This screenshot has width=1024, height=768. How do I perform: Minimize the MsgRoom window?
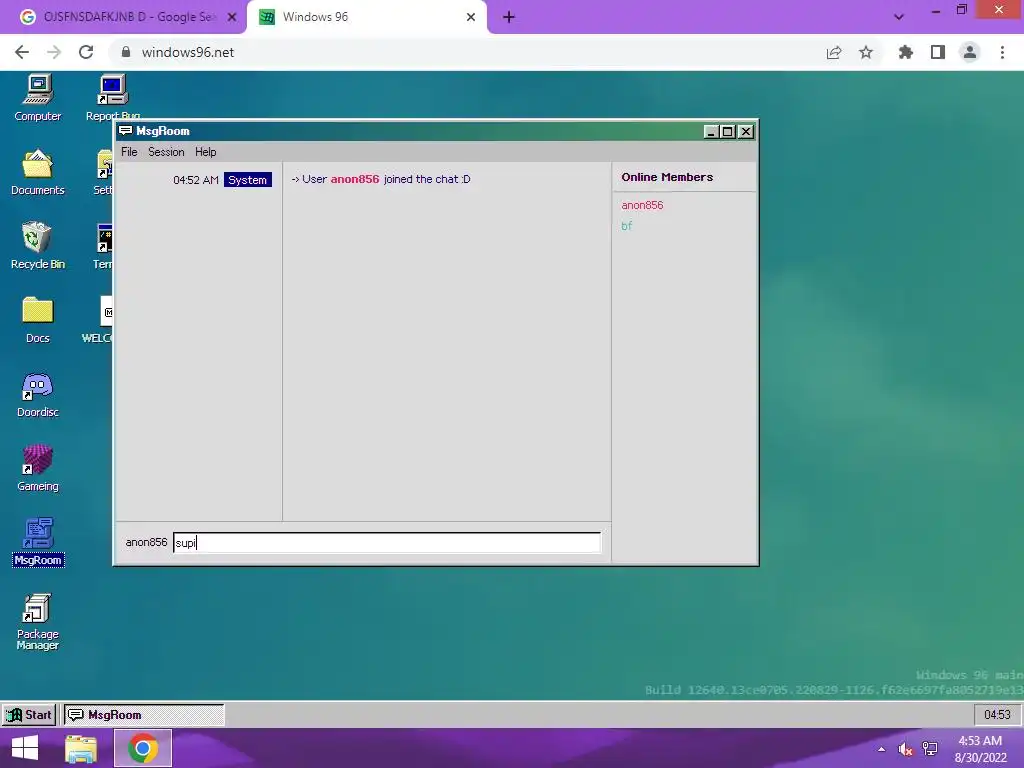[x=711, y=131]
